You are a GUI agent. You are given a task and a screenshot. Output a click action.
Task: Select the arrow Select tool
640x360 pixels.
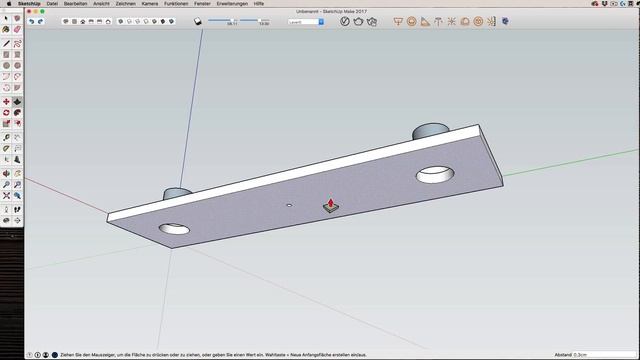[6, 19]
